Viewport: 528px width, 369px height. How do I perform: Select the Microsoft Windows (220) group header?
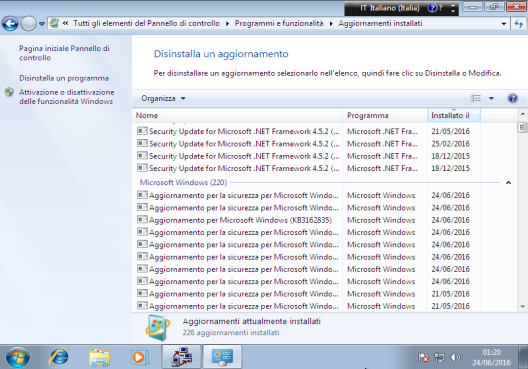click(184, 182)
